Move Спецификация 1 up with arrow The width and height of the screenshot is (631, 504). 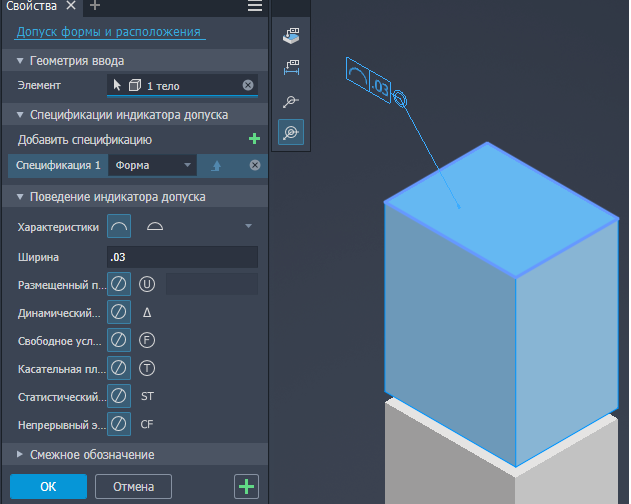coord(217,165)
